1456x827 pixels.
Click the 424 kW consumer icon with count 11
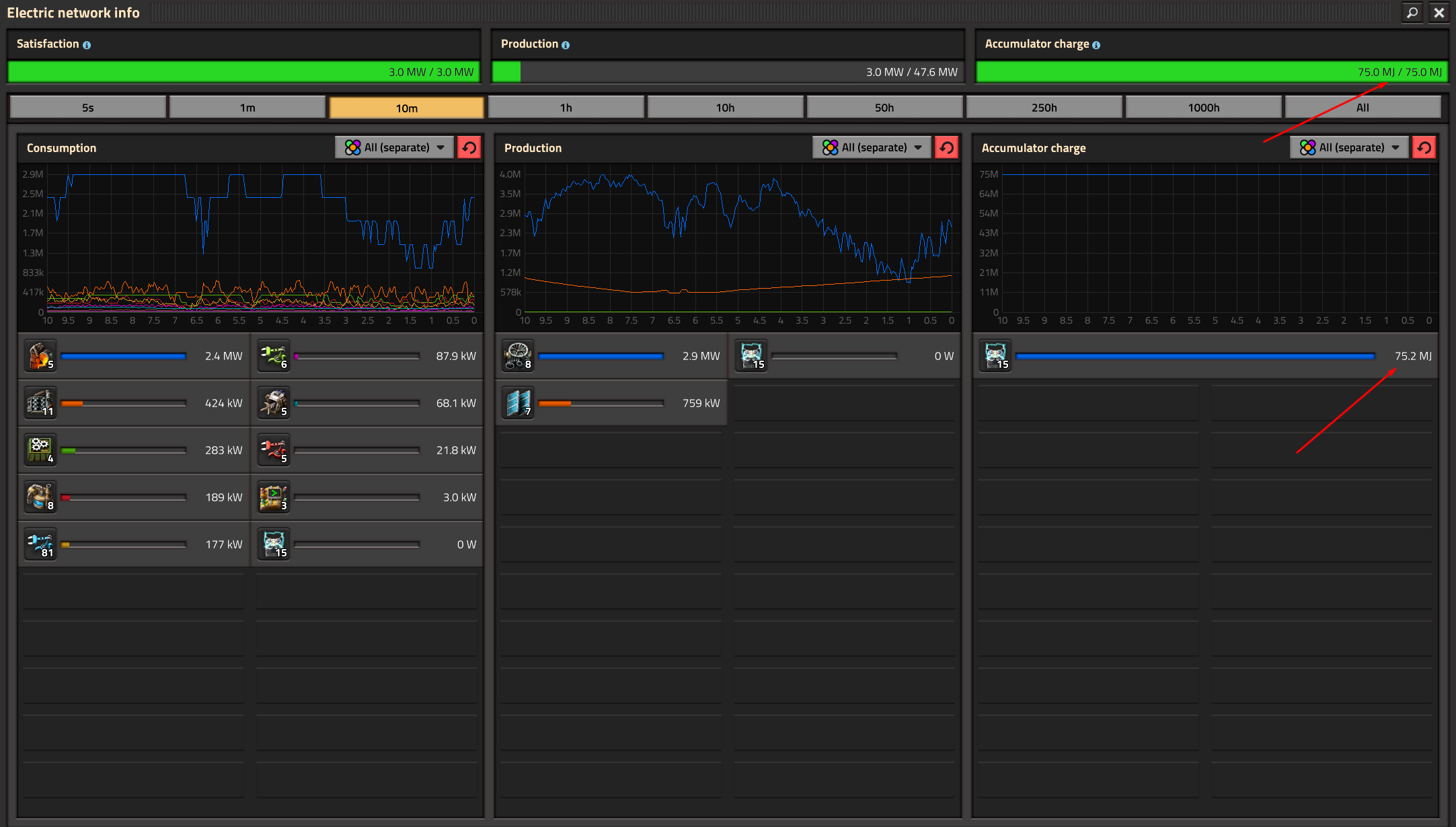point(40,403)
